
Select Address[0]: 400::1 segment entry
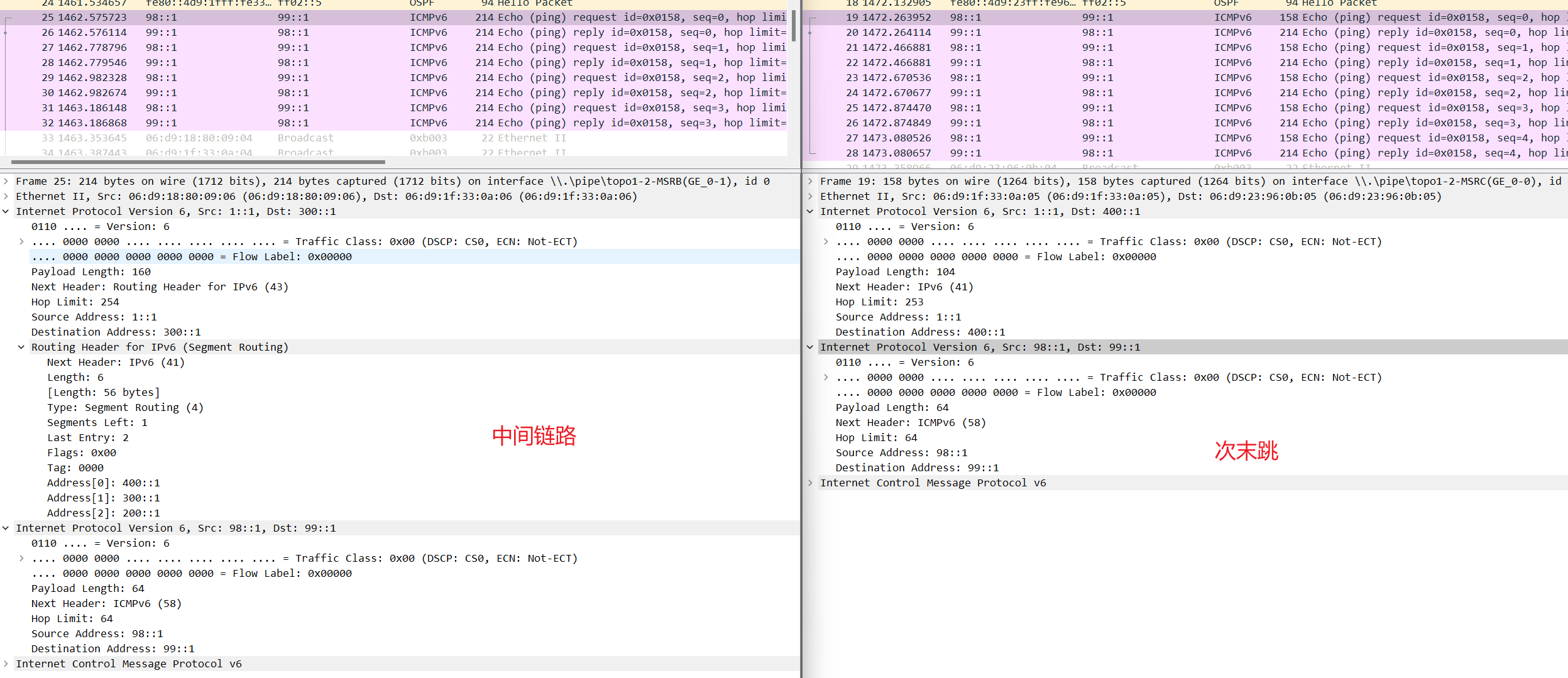pos(104,483)
